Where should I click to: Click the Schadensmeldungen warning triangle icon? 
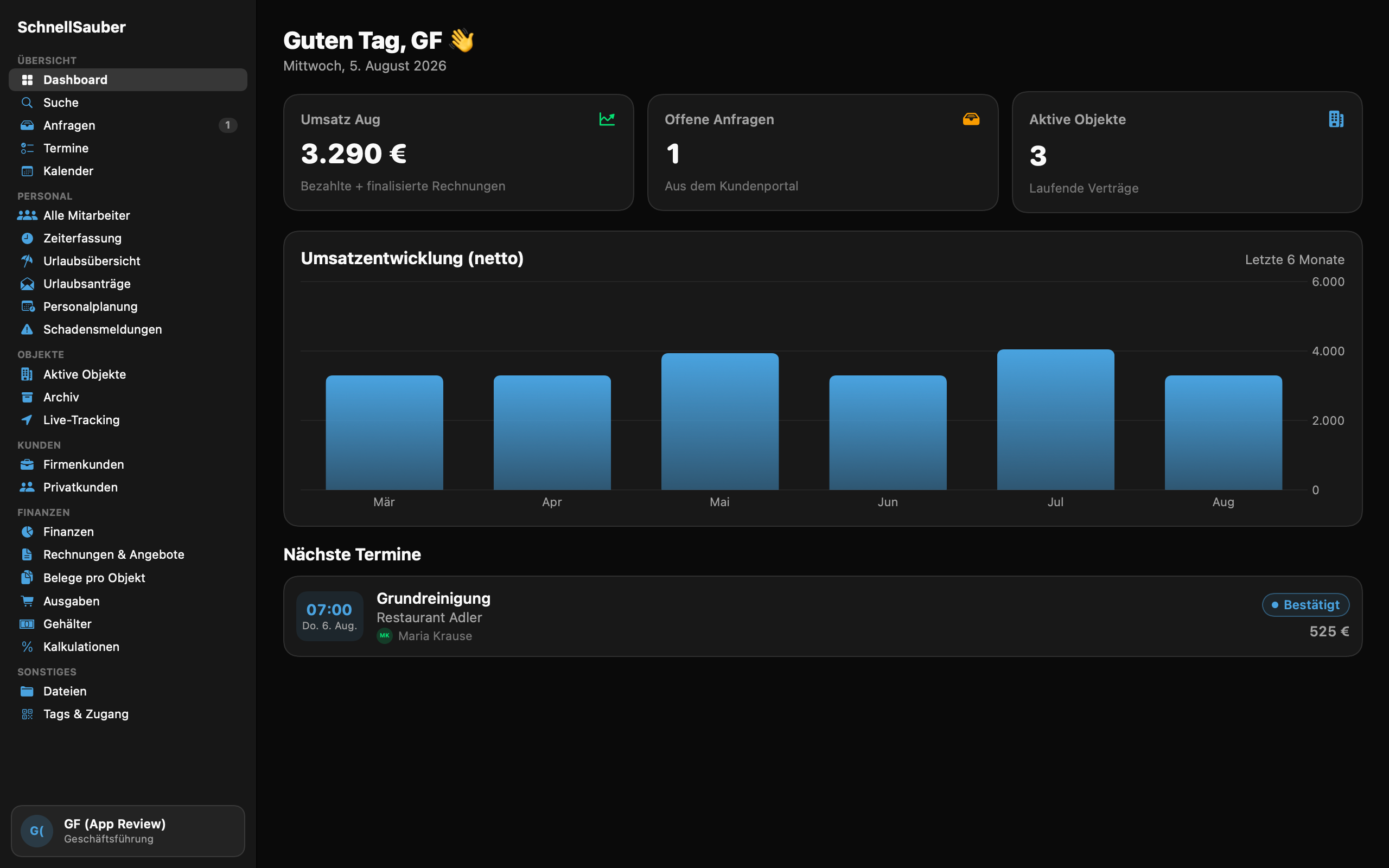(x=27, y=329)
